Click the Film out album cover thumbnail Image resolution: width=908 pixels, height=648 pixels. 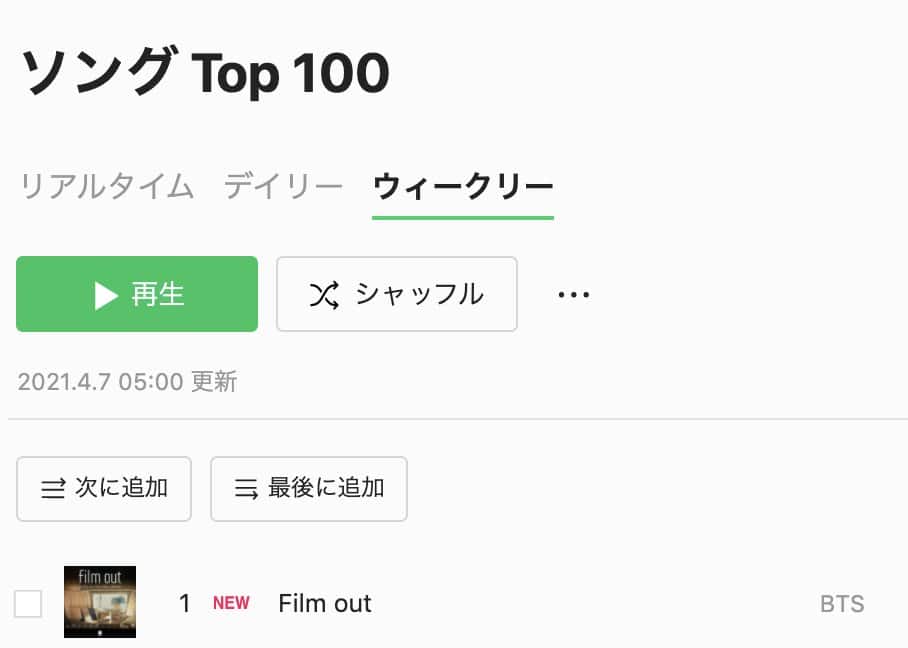click(x=100, y=602)
